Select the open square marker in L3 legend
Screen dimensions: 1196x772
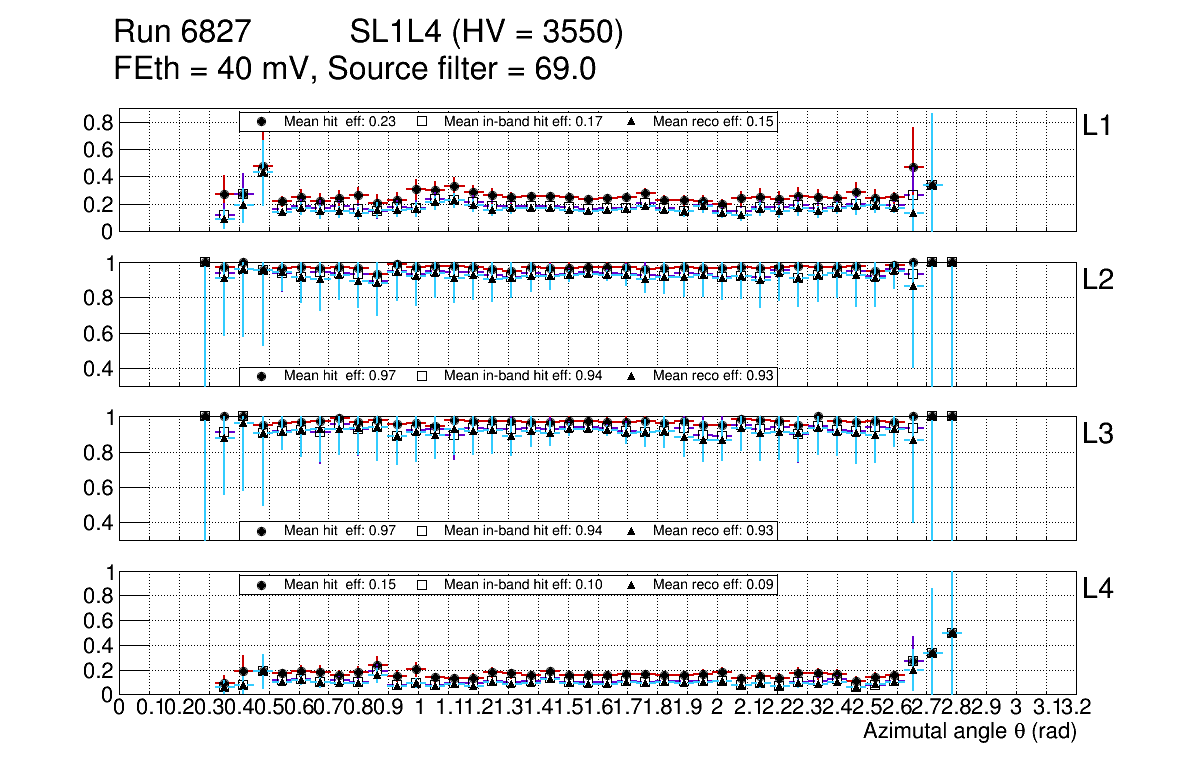tap(421, 530)
